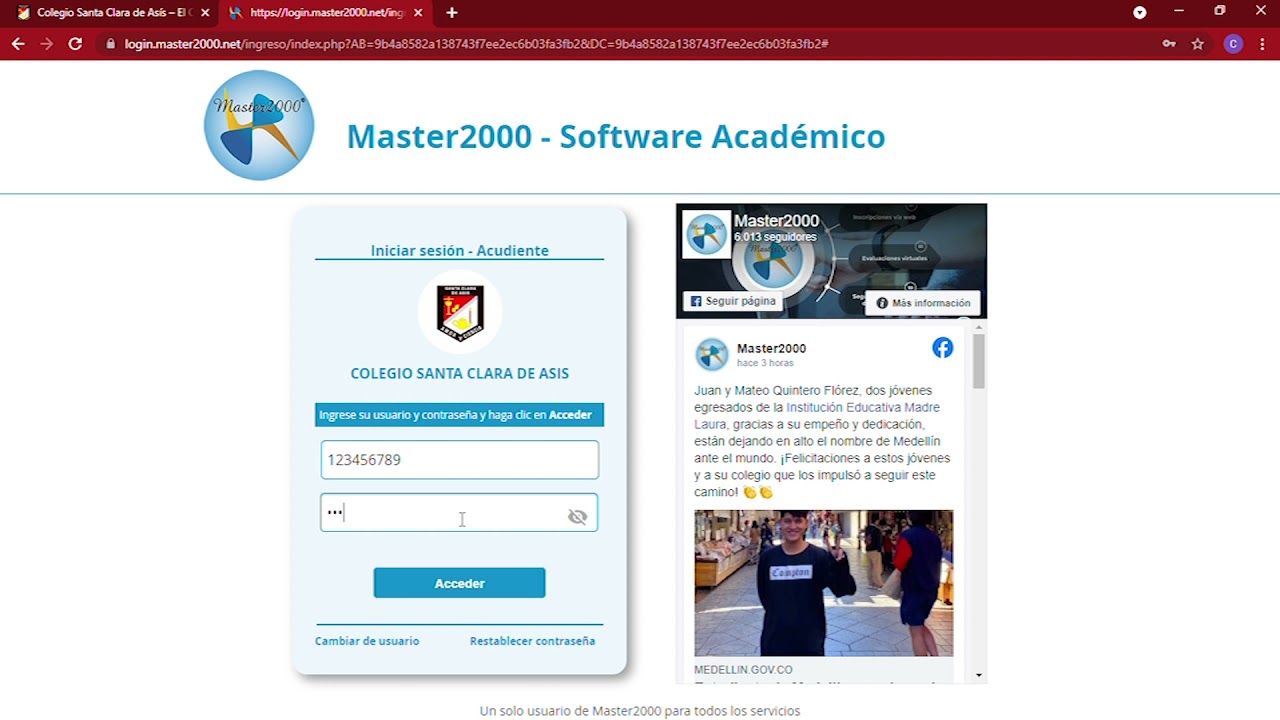Click Más información button
This screenshot has width=1280, height=720.
[x=923, y=303]
